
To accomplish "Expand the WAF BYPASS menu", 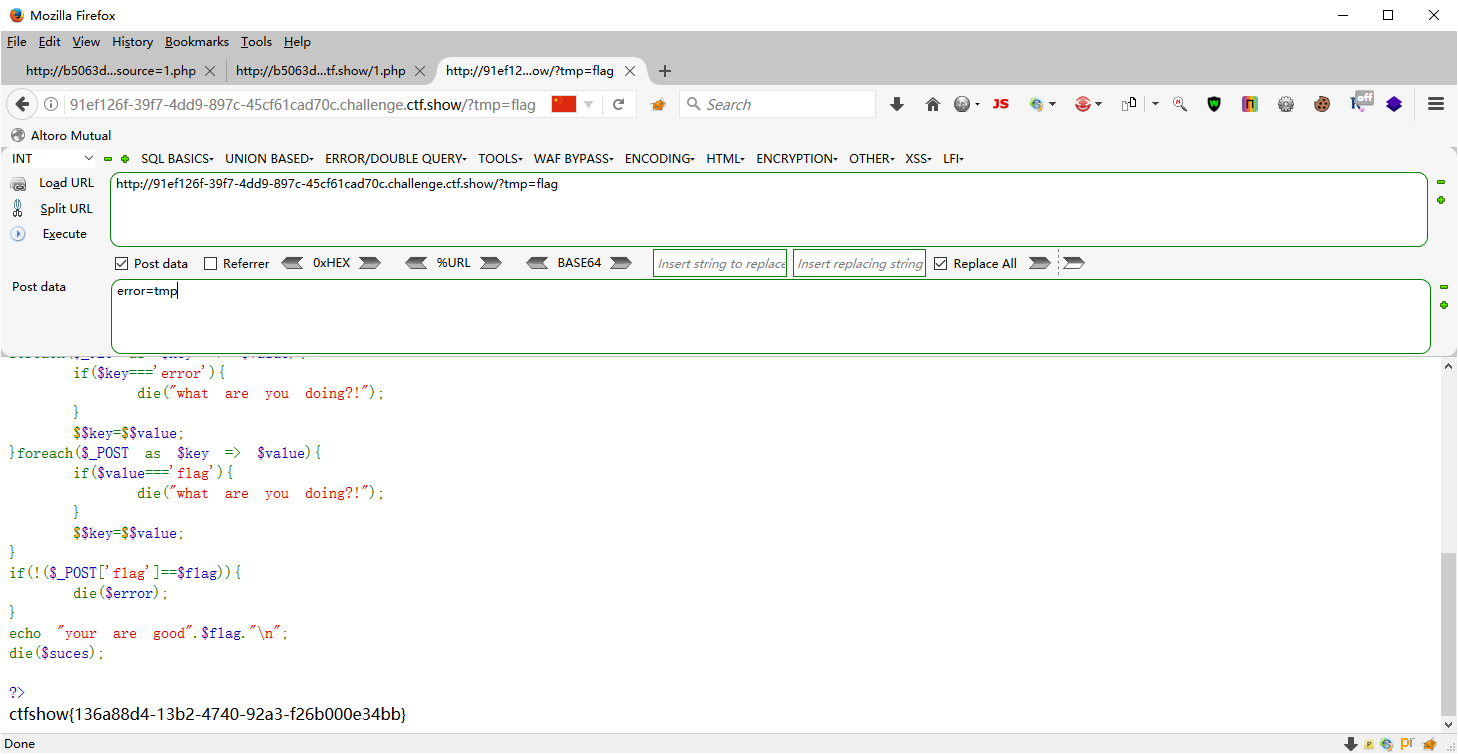I will [574, 159].
